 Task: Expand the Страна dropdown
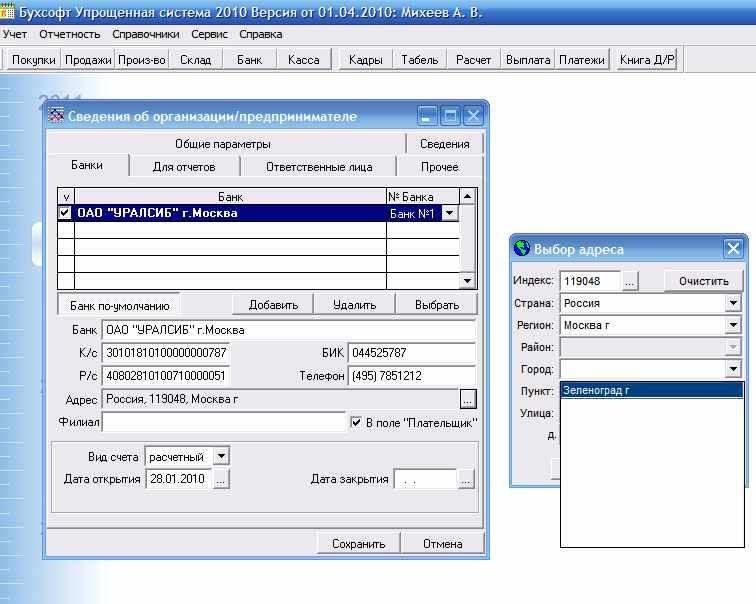point(733,303)
